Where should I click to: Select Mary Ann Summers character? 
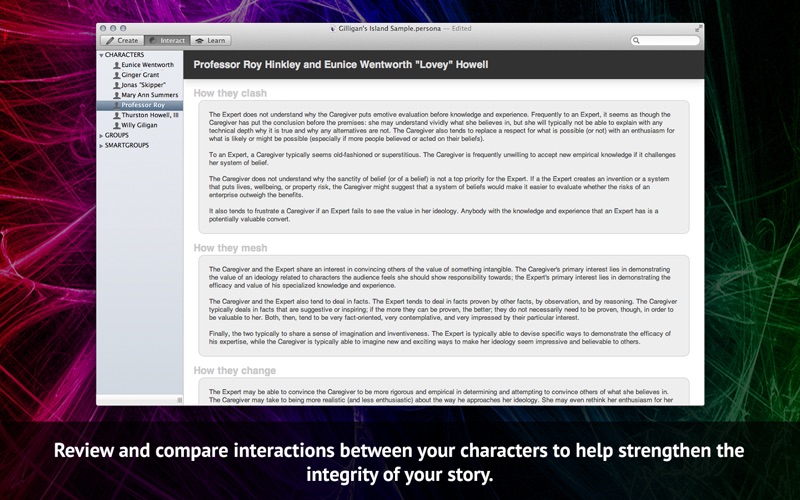pos(140,95)
